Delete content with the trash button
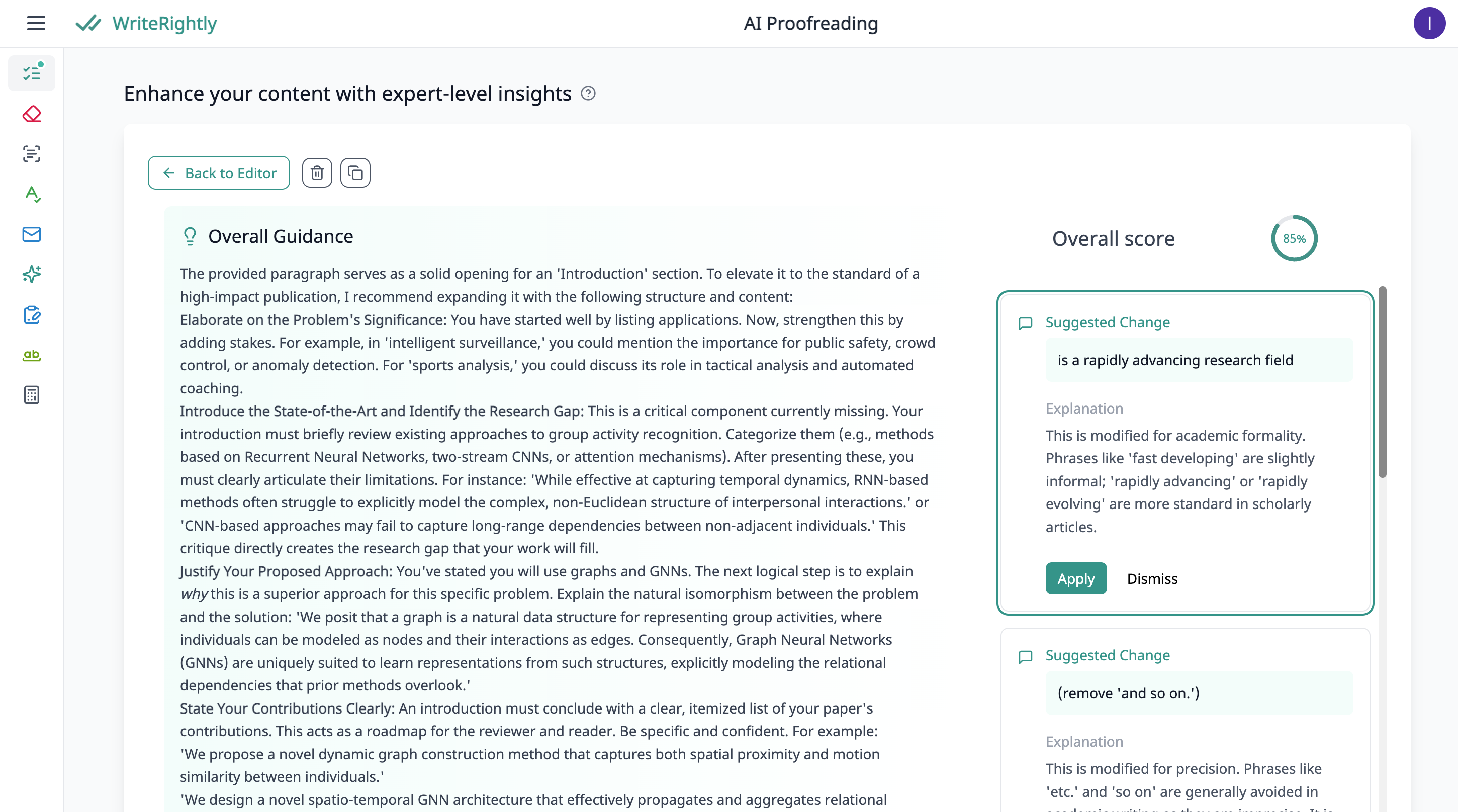 tap(317, 173)
